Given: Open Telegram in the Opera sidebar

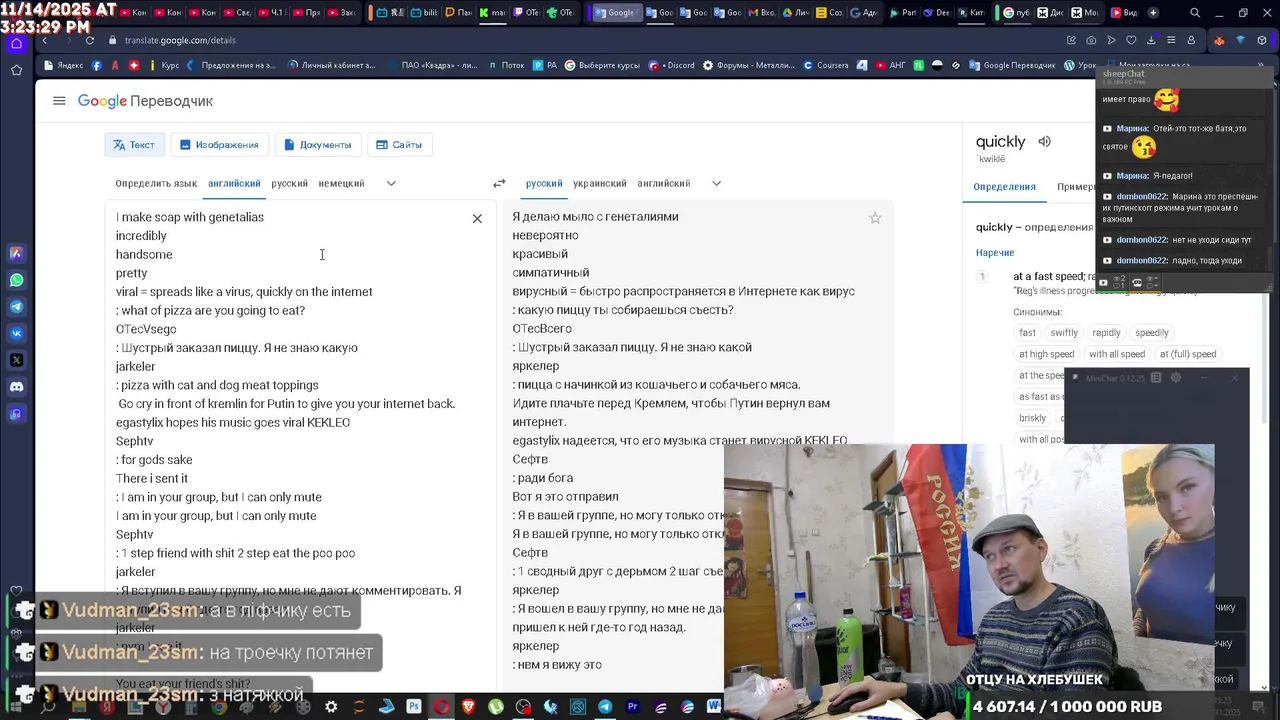Looking at the screenshot, I should point(16,307).
